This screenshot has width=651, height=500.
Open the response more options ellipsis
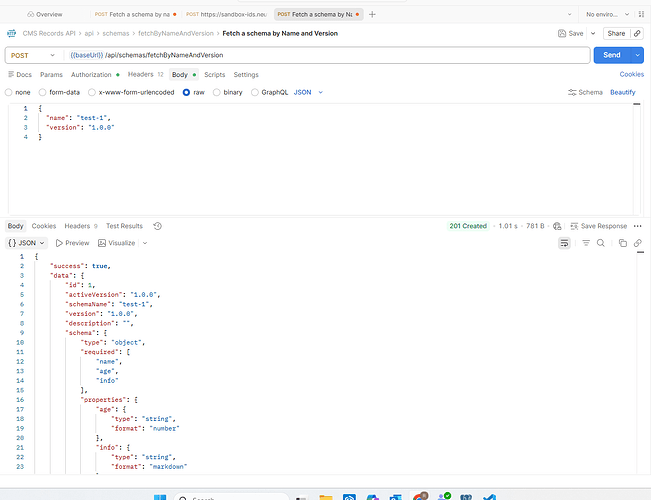638,226
